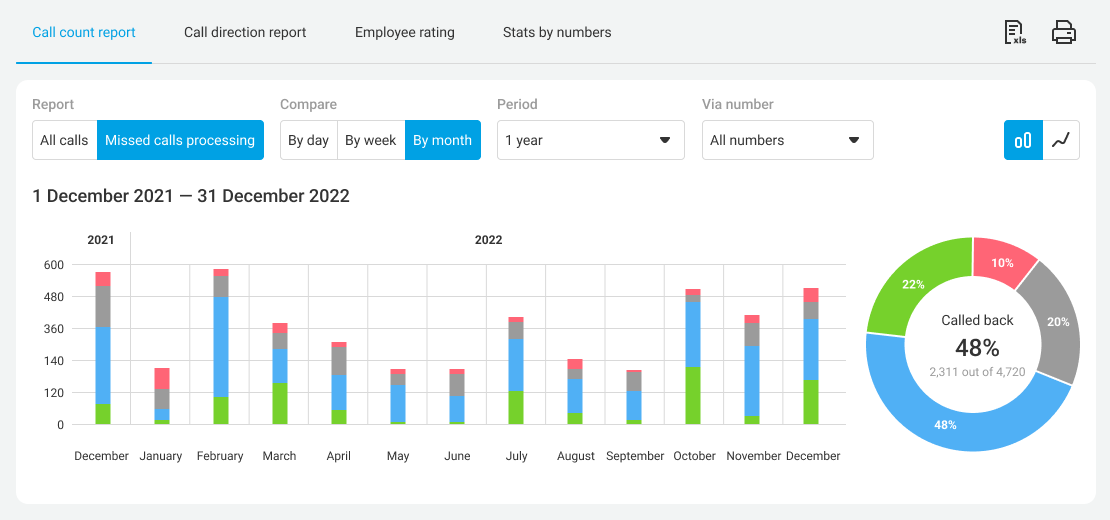Compare By month
The width and height of the screenshot is (1110, 520).
click(x=442, y=140)
